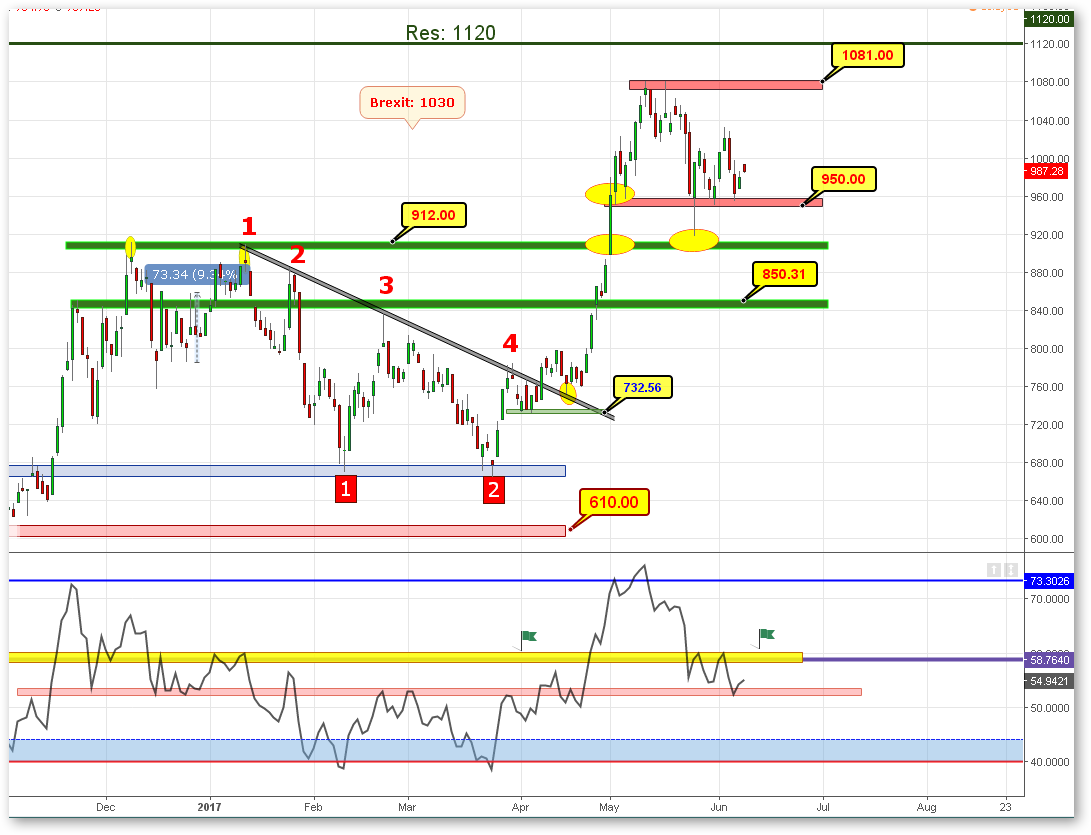Click the blue indicator level tag 73.3026

[x=1049, y=581]
